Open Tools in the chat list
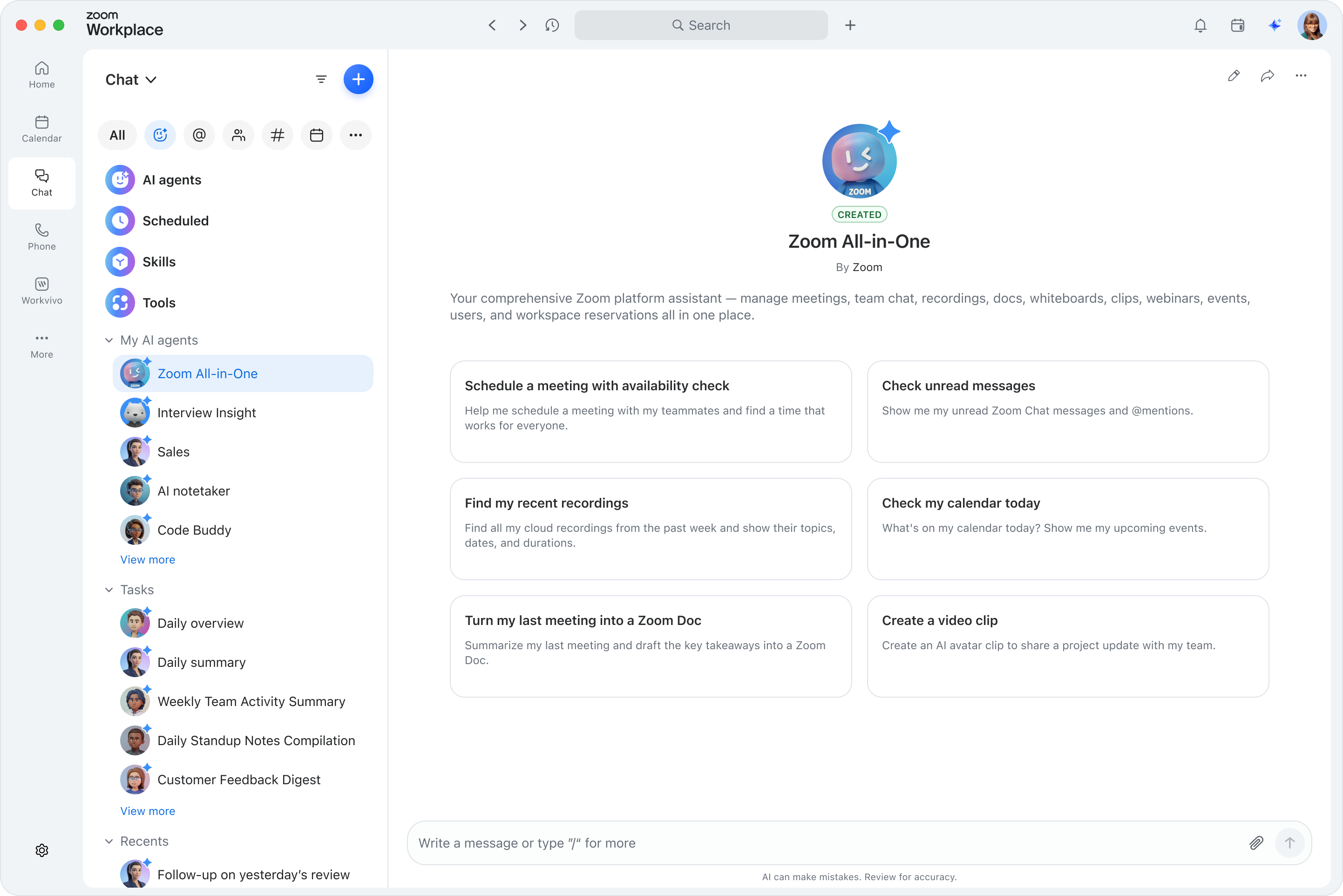The width and height of the screenshot is (1343, 896). 238,303
